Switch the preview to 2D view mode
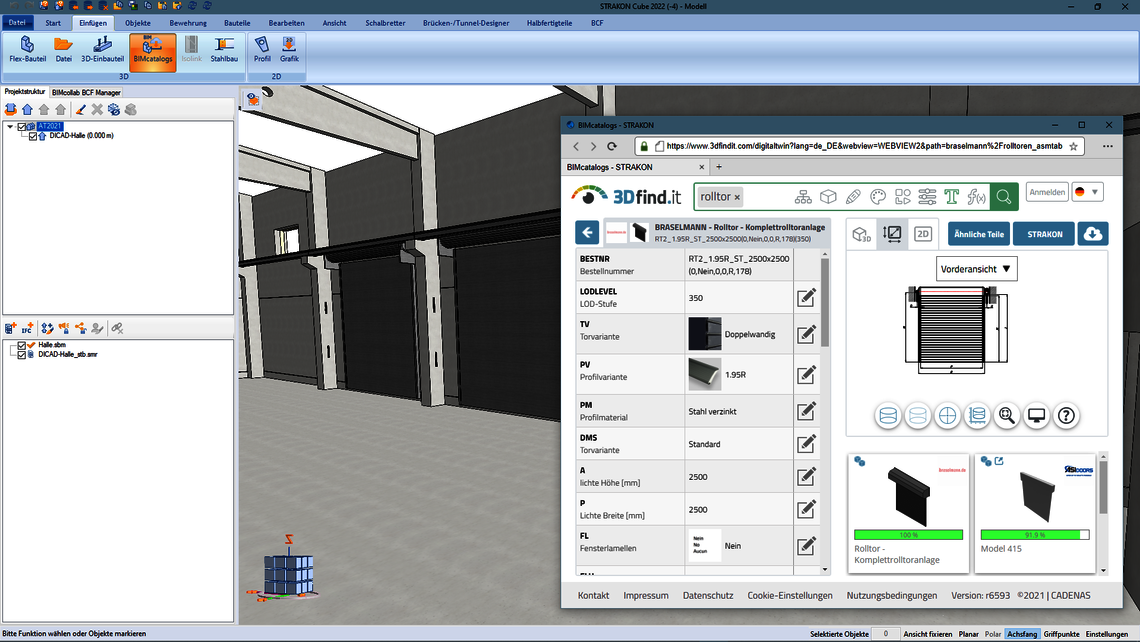The height and width of the screenshot is (642, 1140). pos(923,233)
